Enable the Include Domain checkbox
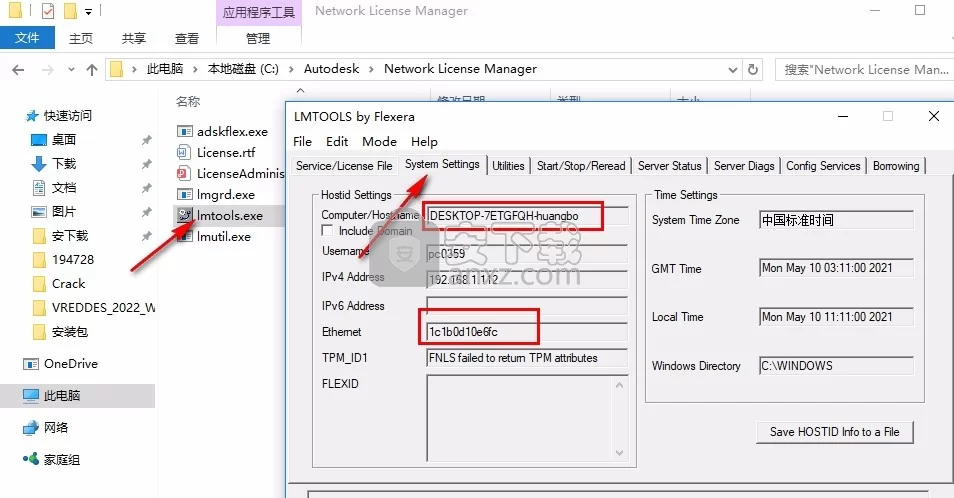 click(328, 231)
